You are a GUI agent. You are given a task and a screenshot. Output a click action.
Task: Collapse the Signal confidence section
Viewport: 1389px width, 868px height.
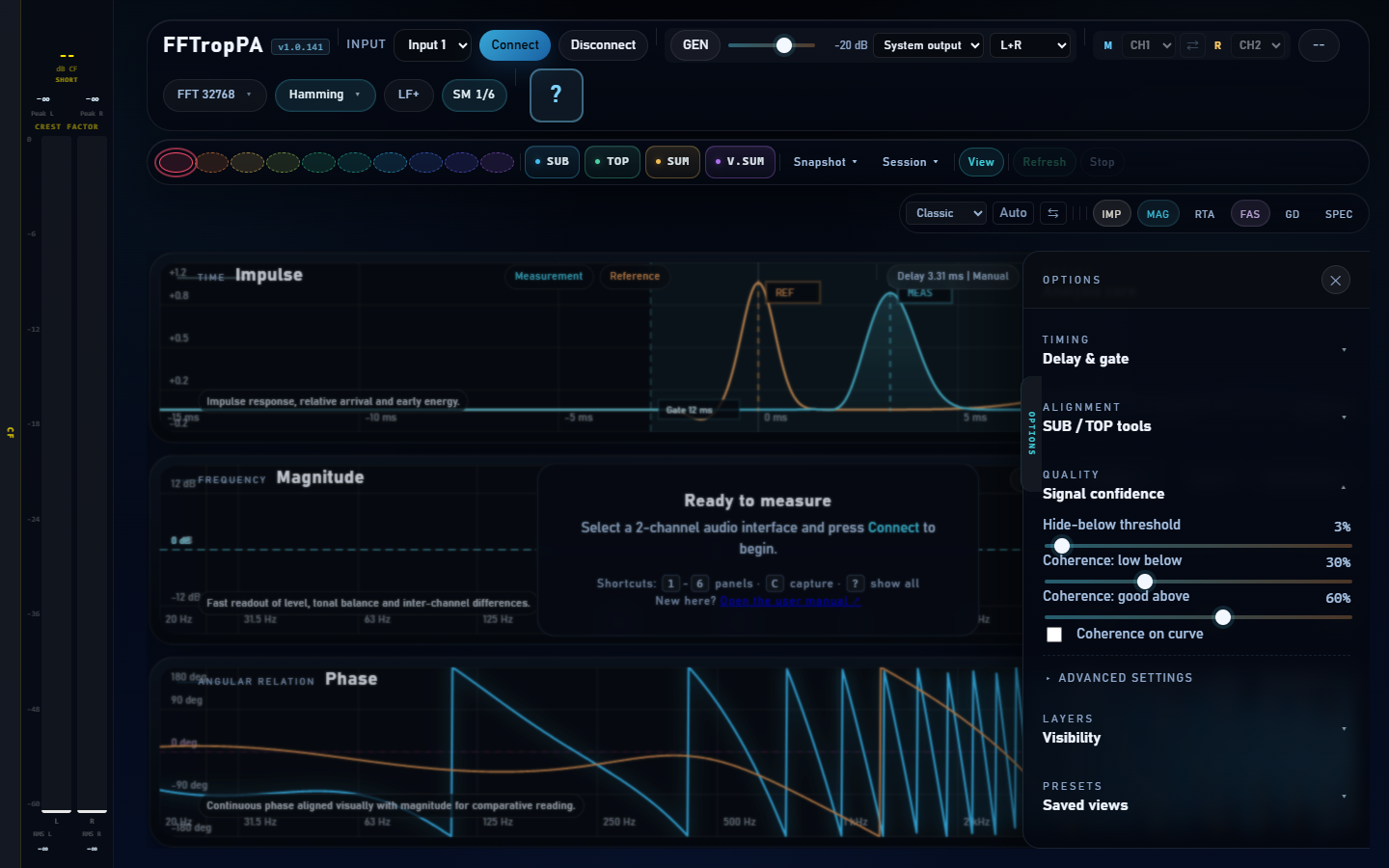[1195, 485]
